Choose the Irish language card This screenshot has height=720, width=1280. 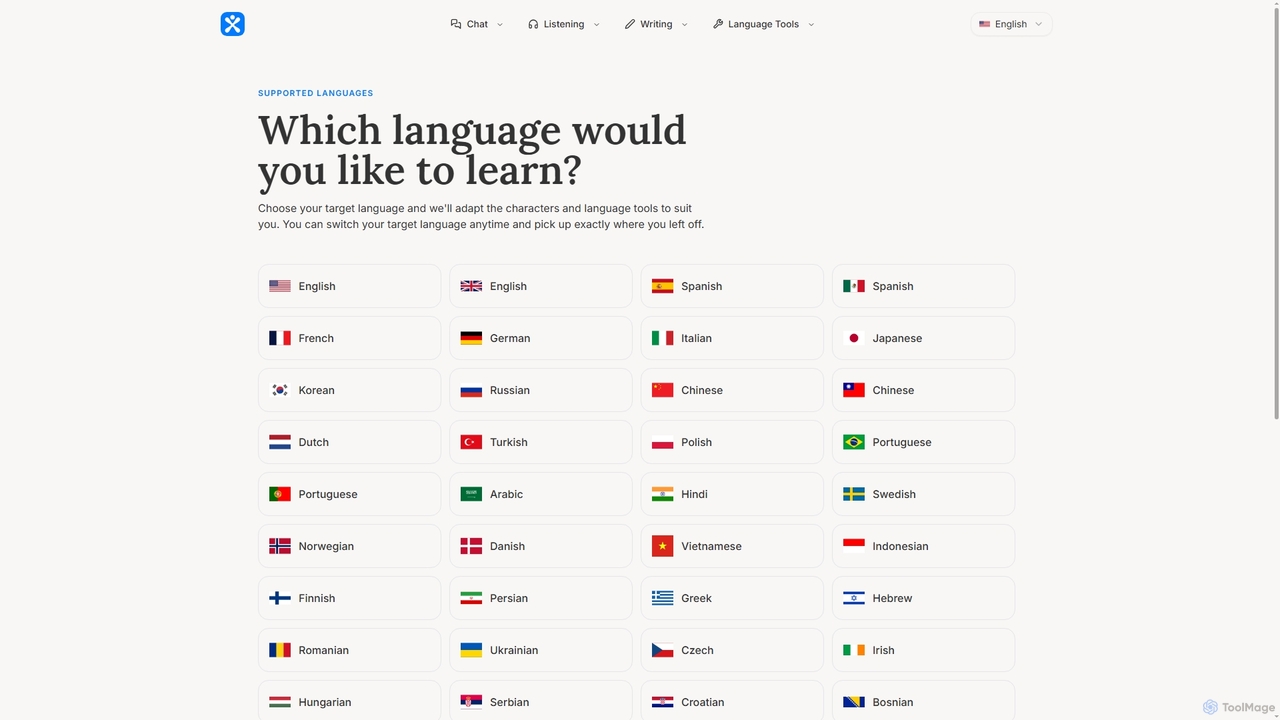pyautogui.click(x=923, y=650)
